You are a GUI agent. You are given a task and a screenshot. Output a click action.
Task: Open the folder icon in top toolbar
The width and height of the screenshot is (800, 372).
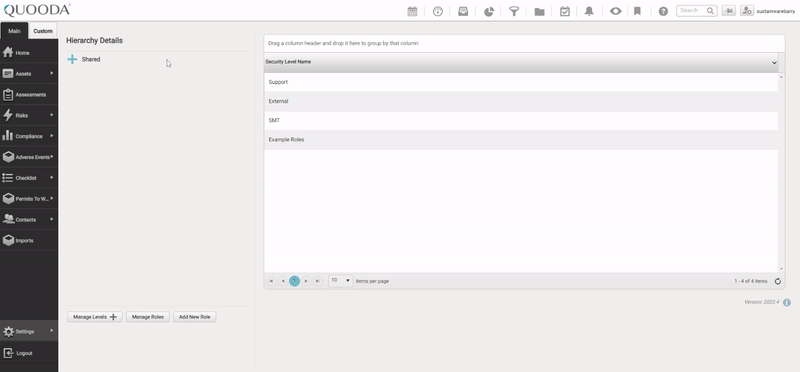(x=539, y=12)
